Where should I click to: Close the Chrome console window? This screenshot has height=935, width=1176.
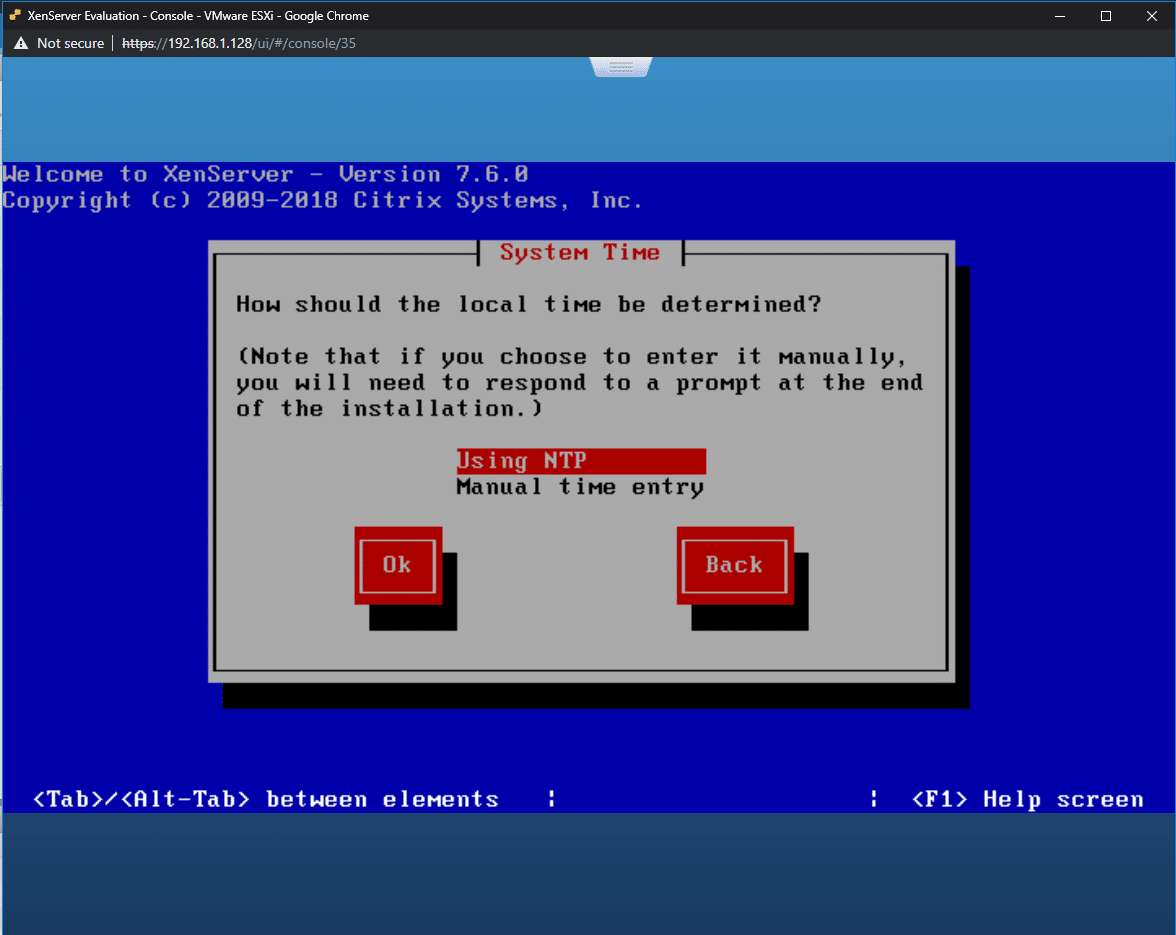coord(1152,16)
